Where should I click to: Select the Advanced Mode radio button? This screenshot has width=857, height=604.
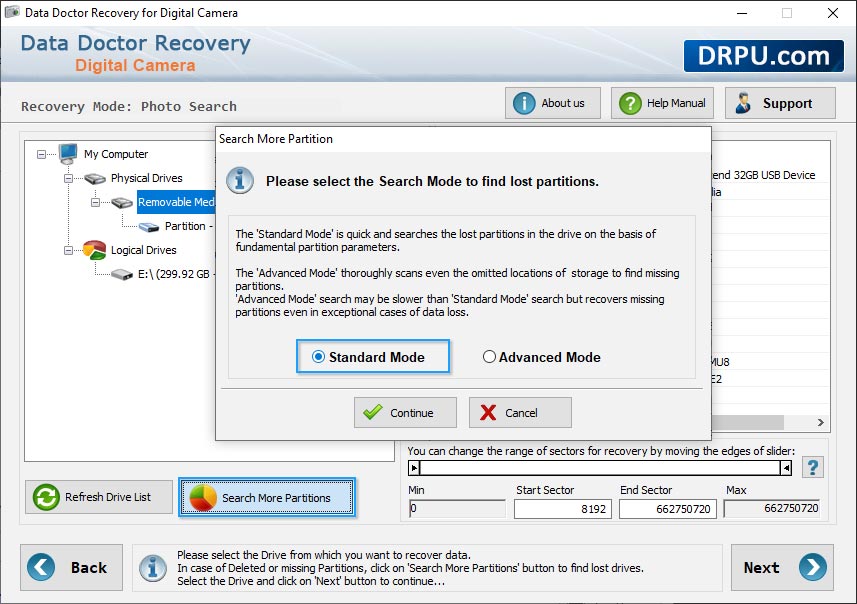[x=489, y=357]
